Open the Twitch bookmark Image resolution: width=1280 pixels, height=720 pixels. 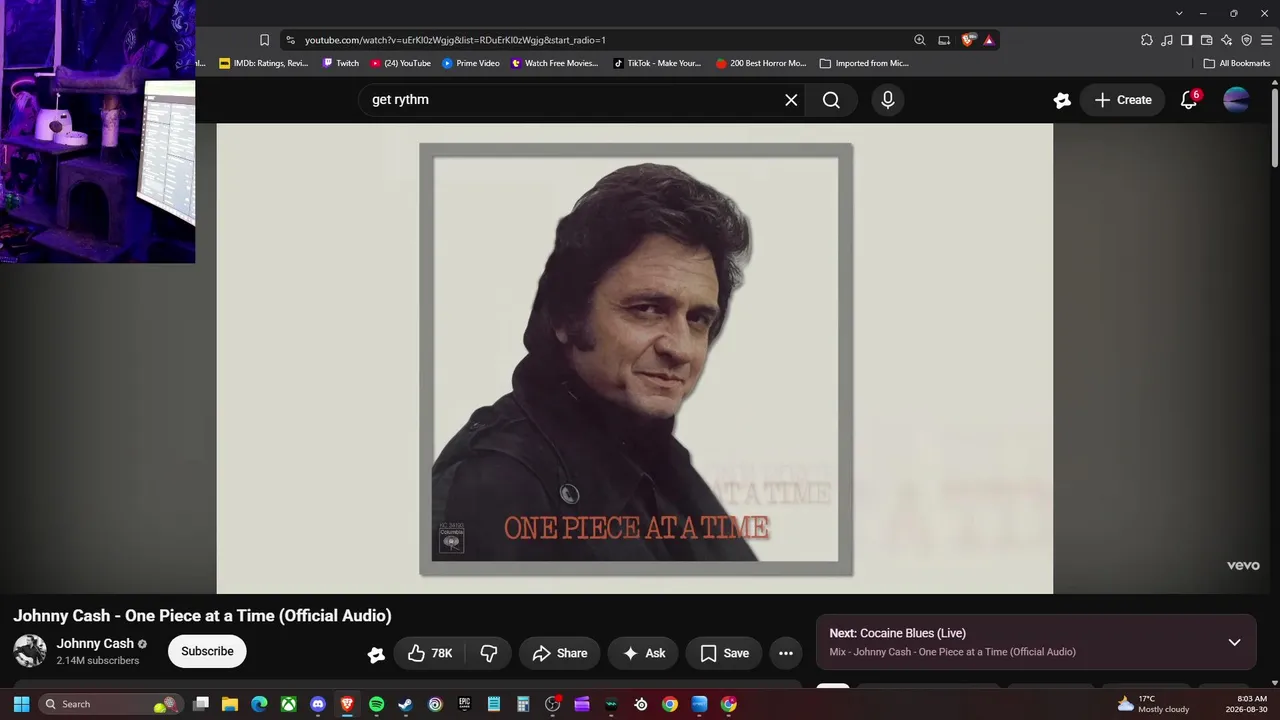pyautogui.click(x=340, y=63)
